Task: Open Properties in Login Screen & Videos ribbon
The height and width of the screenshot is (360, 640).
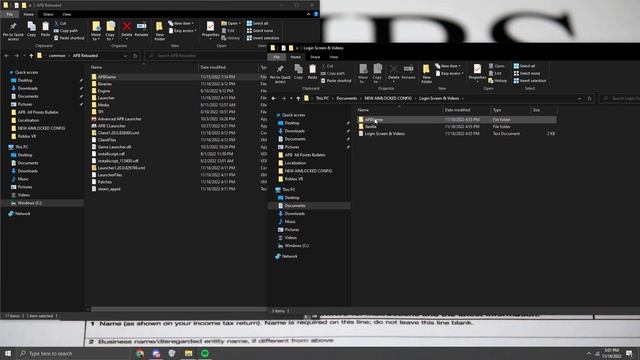Action: (477, 72)
